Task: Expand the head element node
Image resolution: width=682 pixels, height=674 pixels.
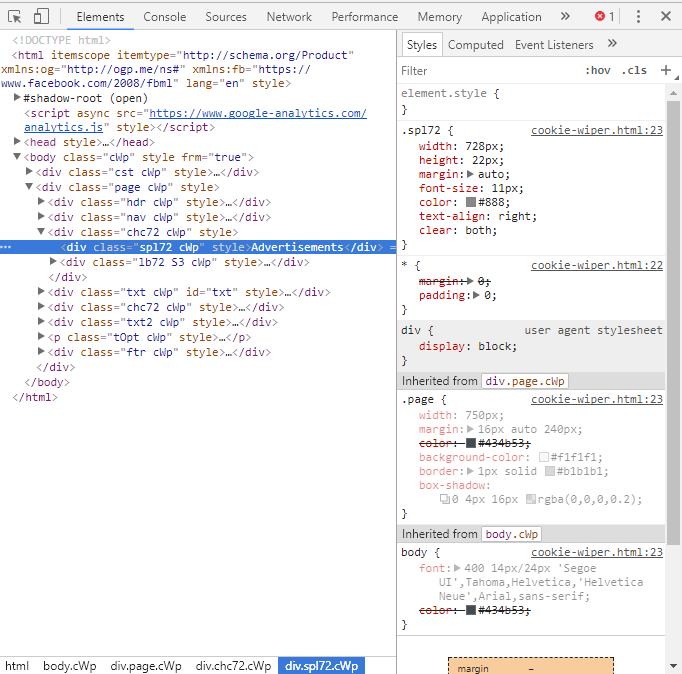Action: pyautogui.click(x=17, y=141)
